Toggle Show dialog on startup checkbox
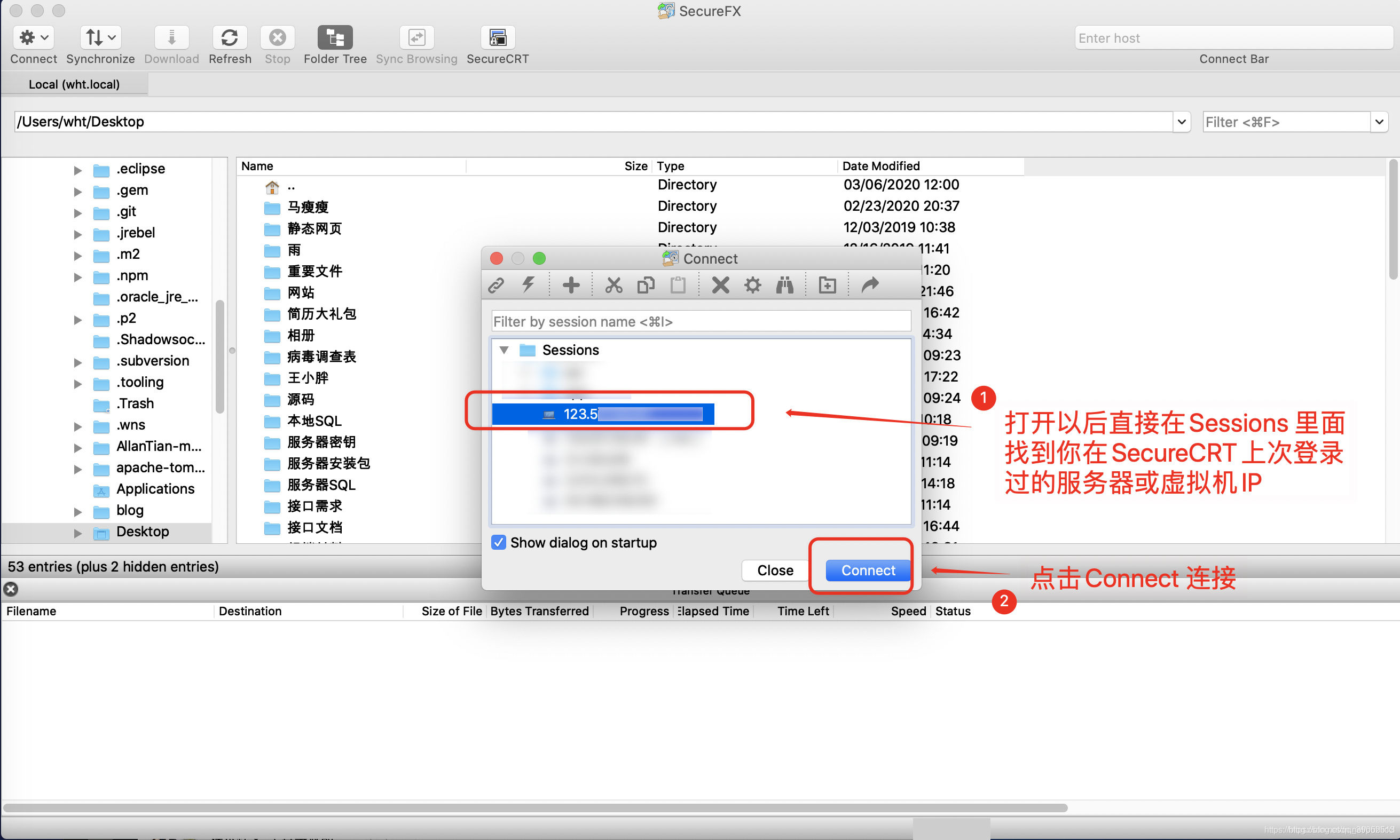Image resolution: width=1400 pixels, height=840 pixels. pyautogui.click(x=498, y=542)
